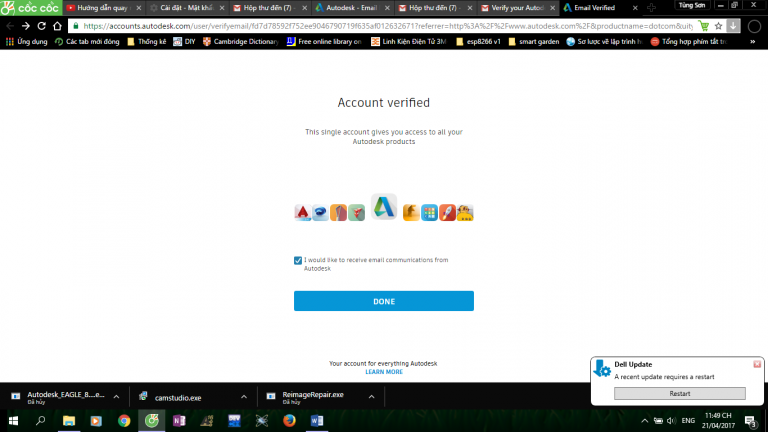Click the Cốc Cốc browser logo
Screen dimensions: 768x432
click(31, 8)
